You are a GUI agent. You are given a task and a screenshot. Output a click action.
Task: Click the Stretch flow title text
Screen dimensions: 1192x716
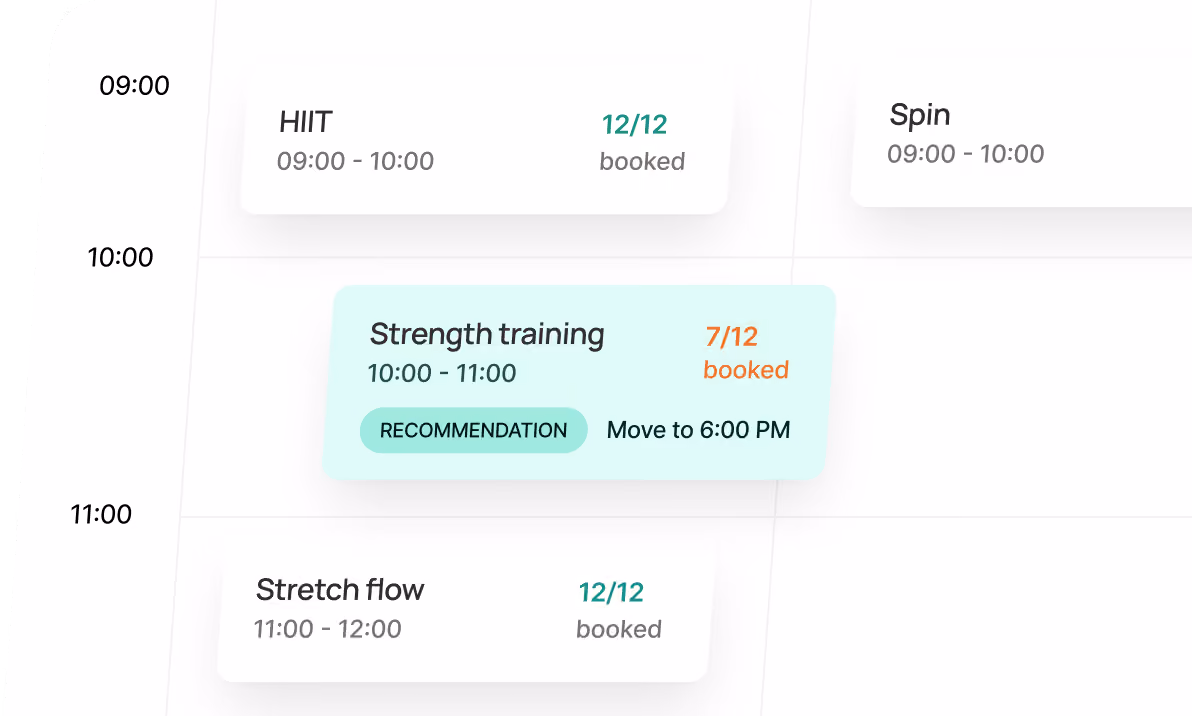340,590
